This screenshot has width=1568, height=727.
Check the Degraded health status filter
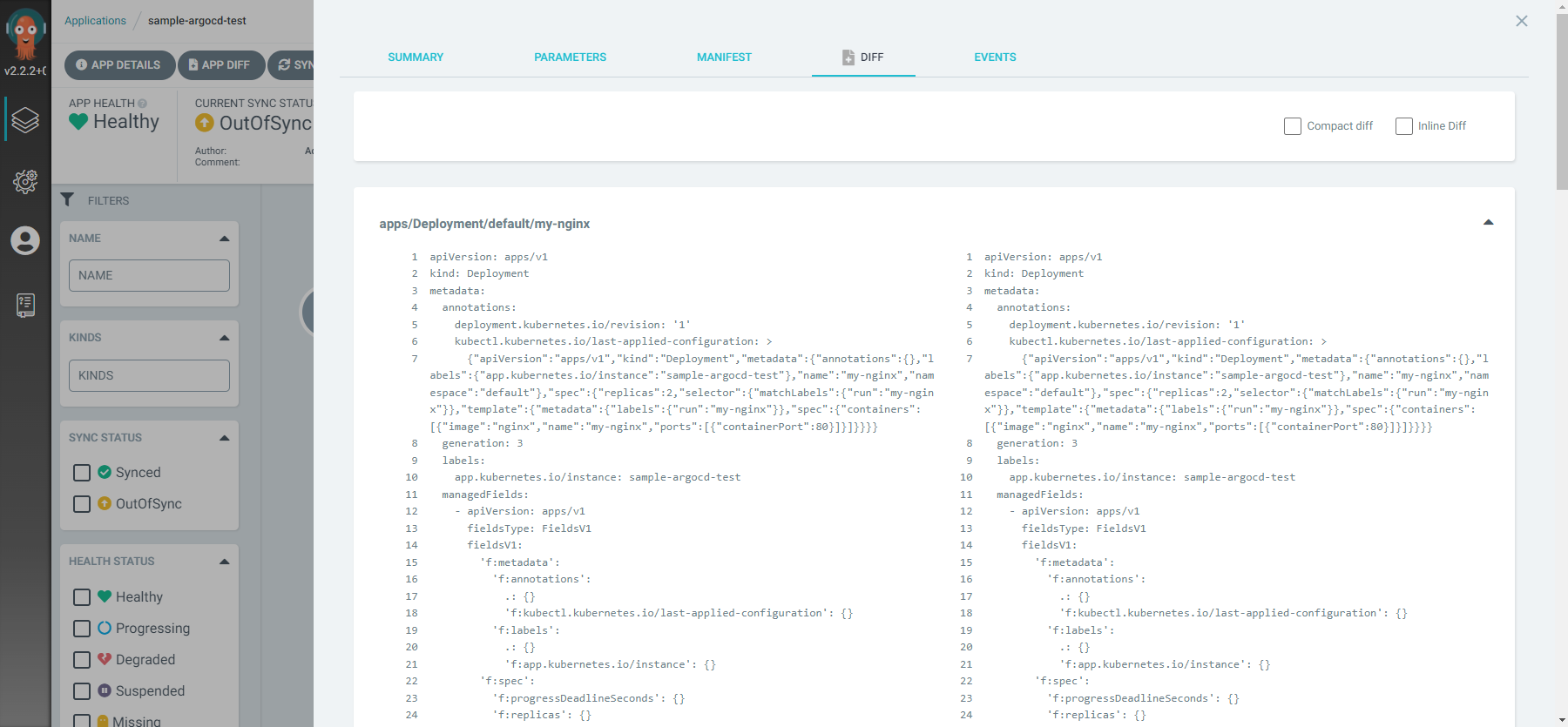[x=82, y=660]
